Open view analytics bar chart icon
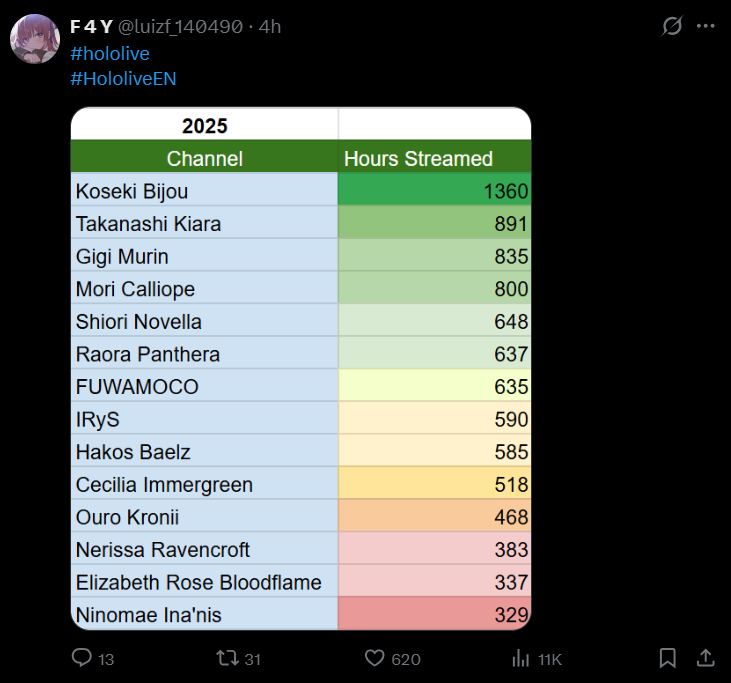Viewport: 731px width, 683px height. (x=520, y=658)
